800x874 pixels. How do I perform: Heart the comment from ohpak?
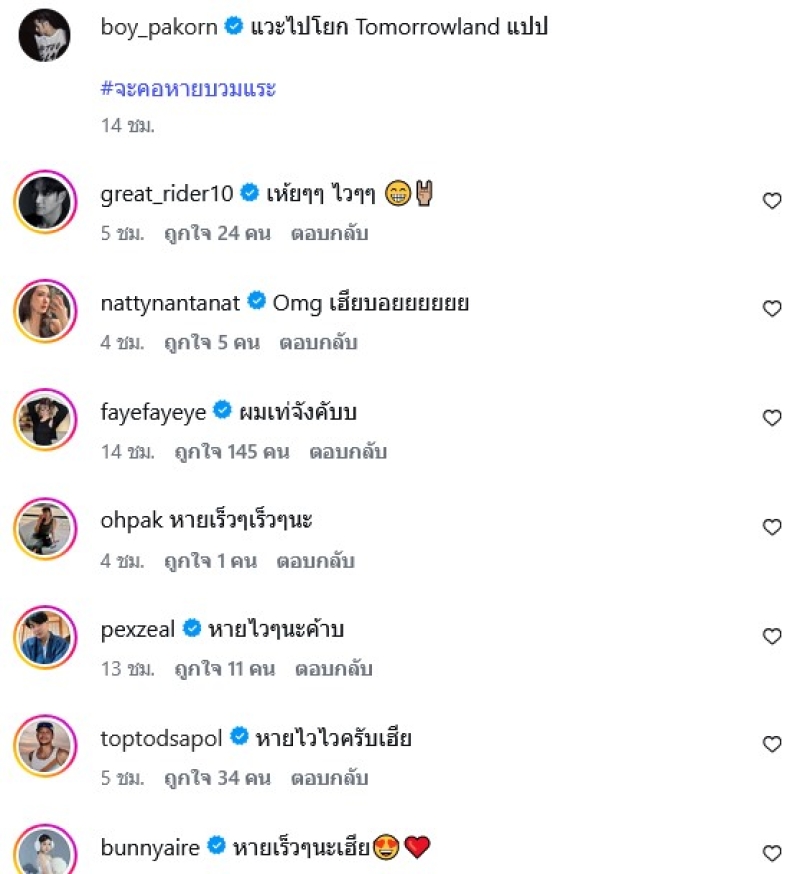pyautogui.click(x=772, y=527)
